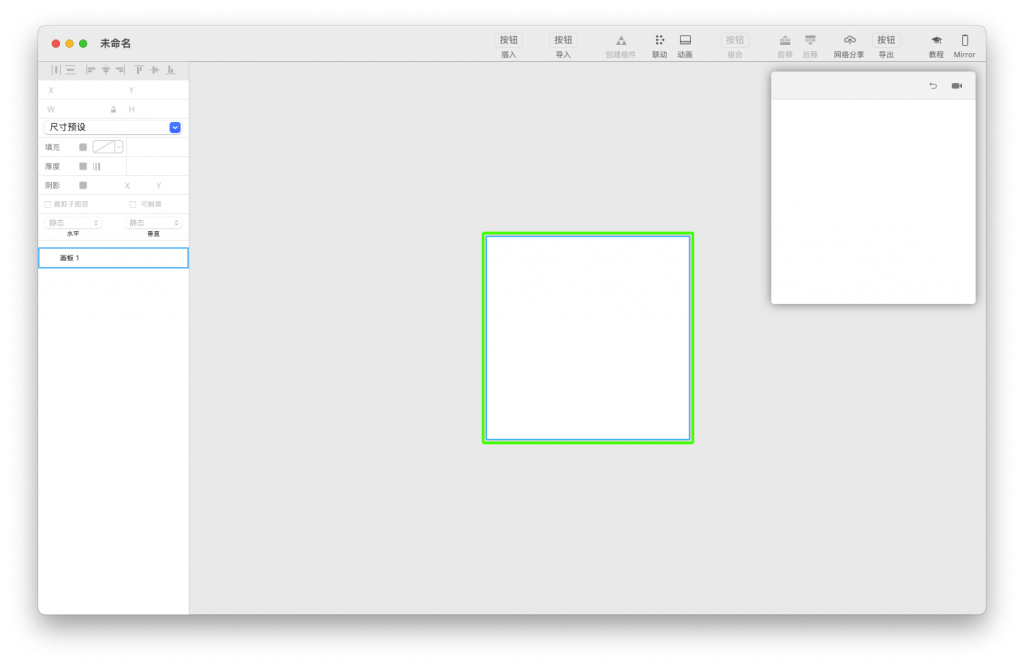Click the 导入 import button
Image resolution: width=1024 pixels, height=665 pixels.
pyautogui.click(x=563, y=41)
